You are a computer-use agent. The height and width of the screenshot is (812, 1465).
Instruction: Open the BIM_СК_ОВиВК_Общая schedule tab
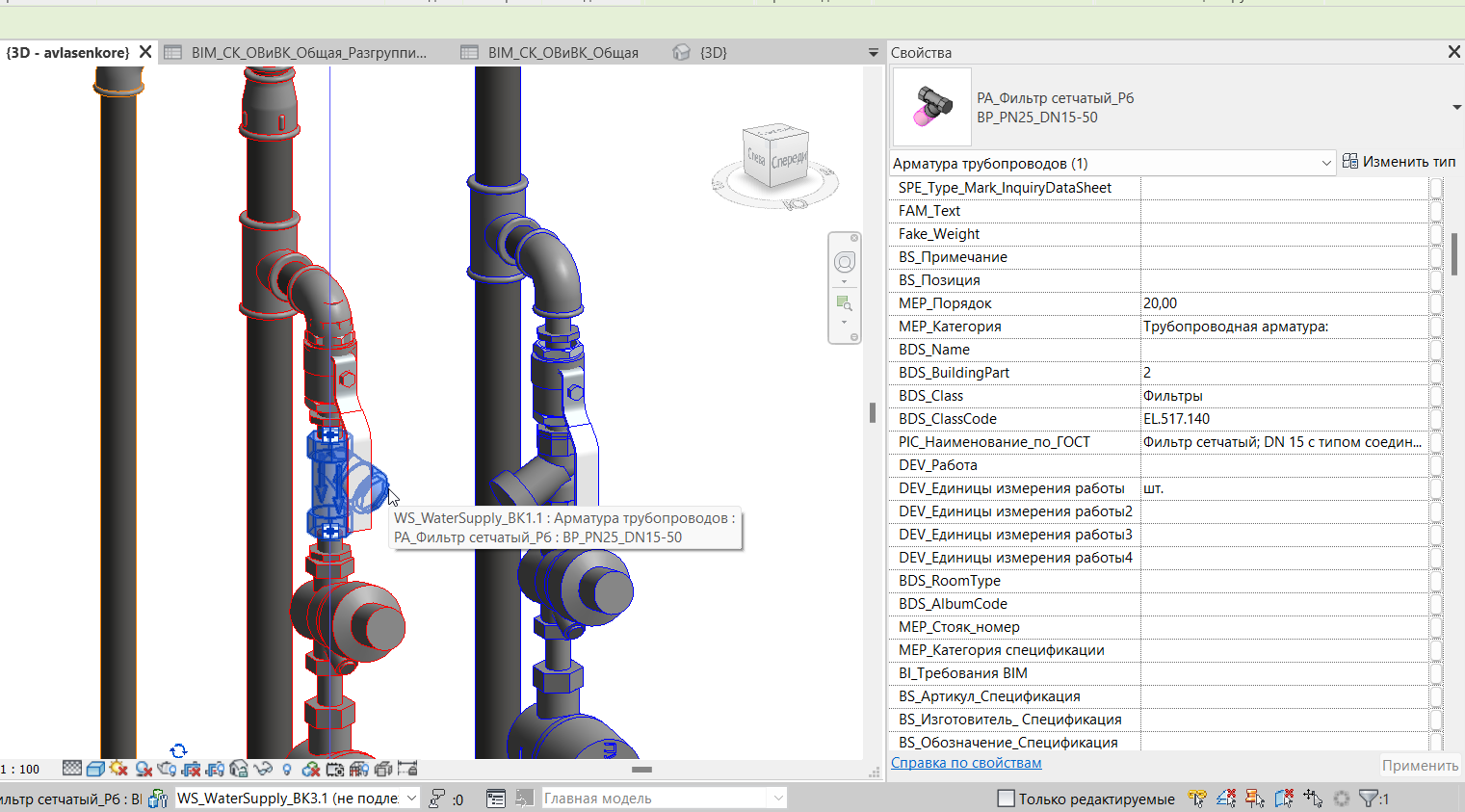(x=563, y=53)
